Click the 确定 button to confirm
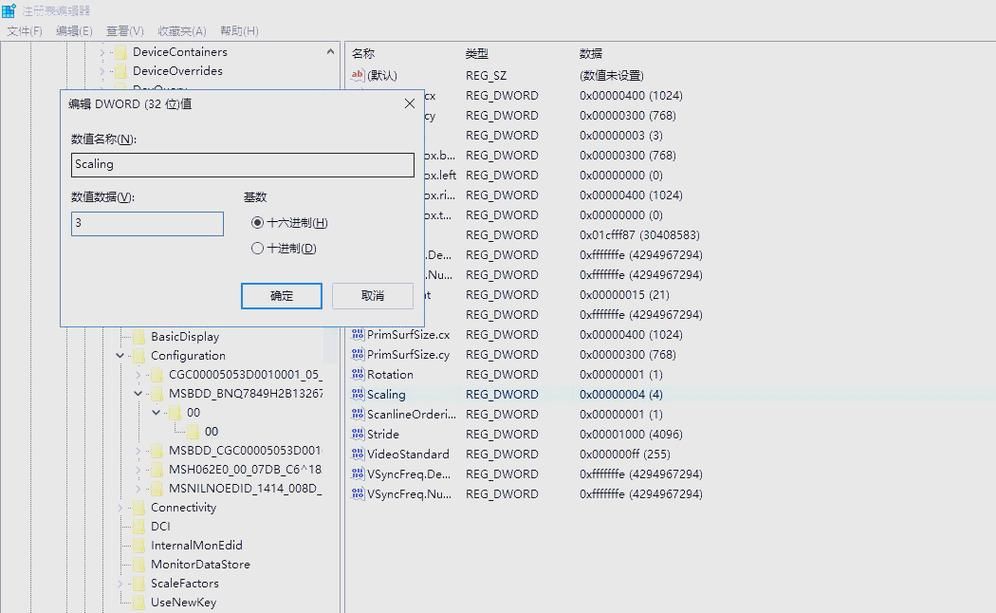This screenshot has height=613, width=996. tap(281, 295)
